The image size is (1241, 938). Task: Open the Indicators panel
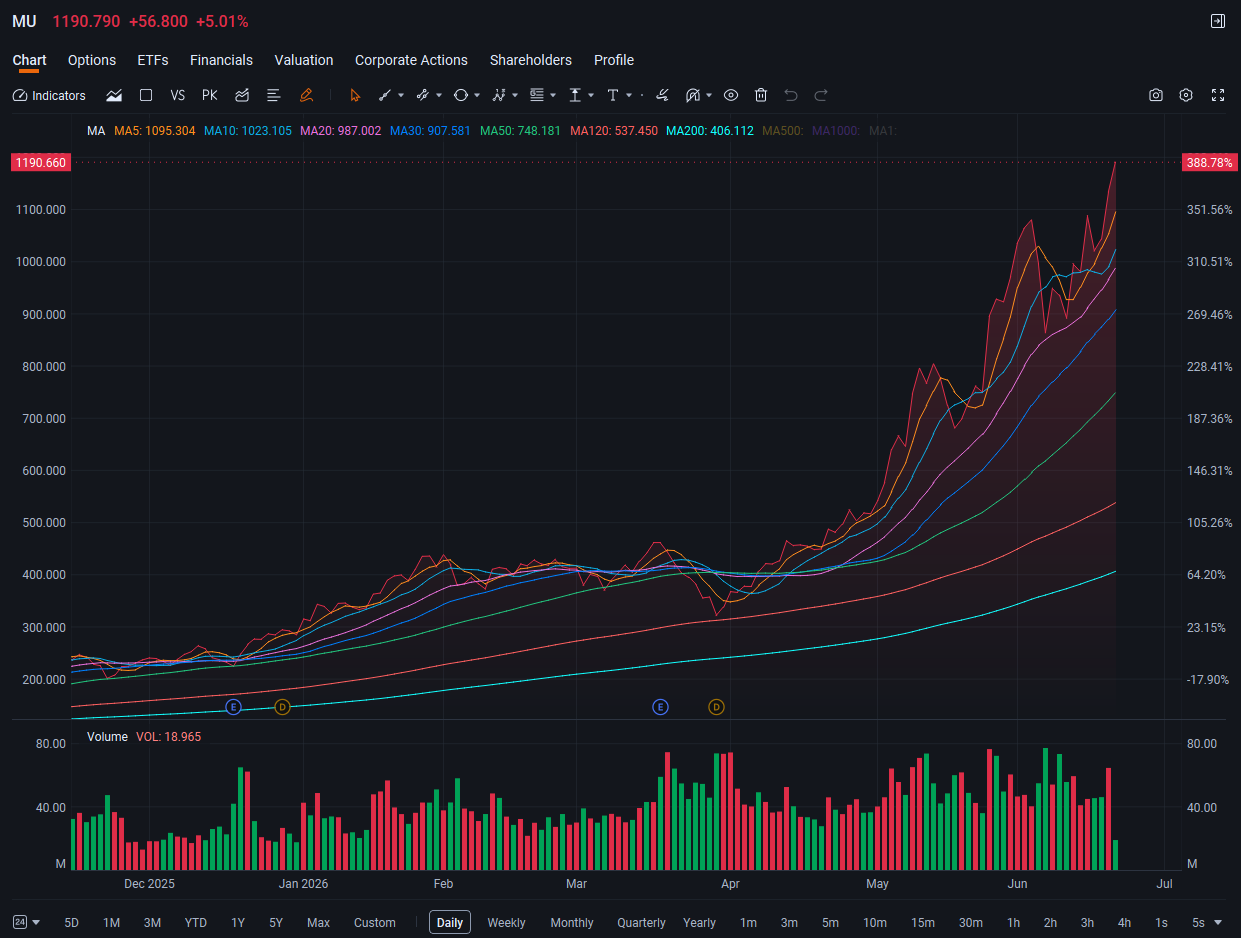click(49, 96)
